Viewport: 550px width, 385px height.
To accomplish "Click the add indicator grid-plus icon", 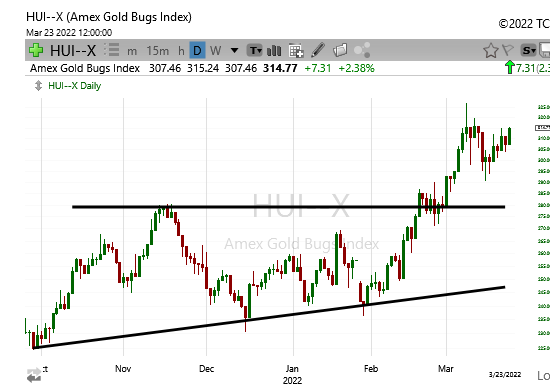I will (x=296, y=50).
